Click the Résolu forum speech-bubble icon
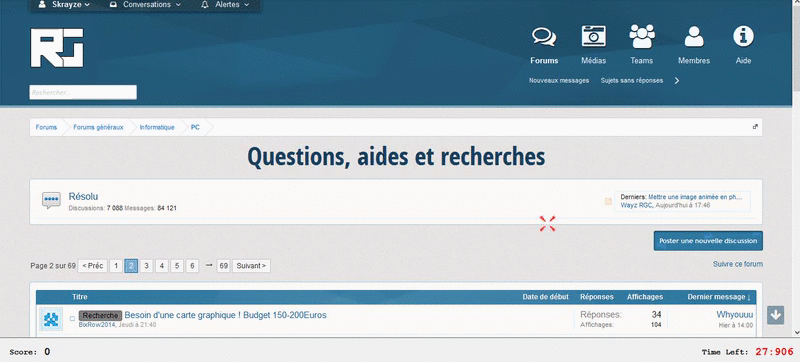This screenshot has width=800, height=362. pyautogui.click(x=51, y=200)
